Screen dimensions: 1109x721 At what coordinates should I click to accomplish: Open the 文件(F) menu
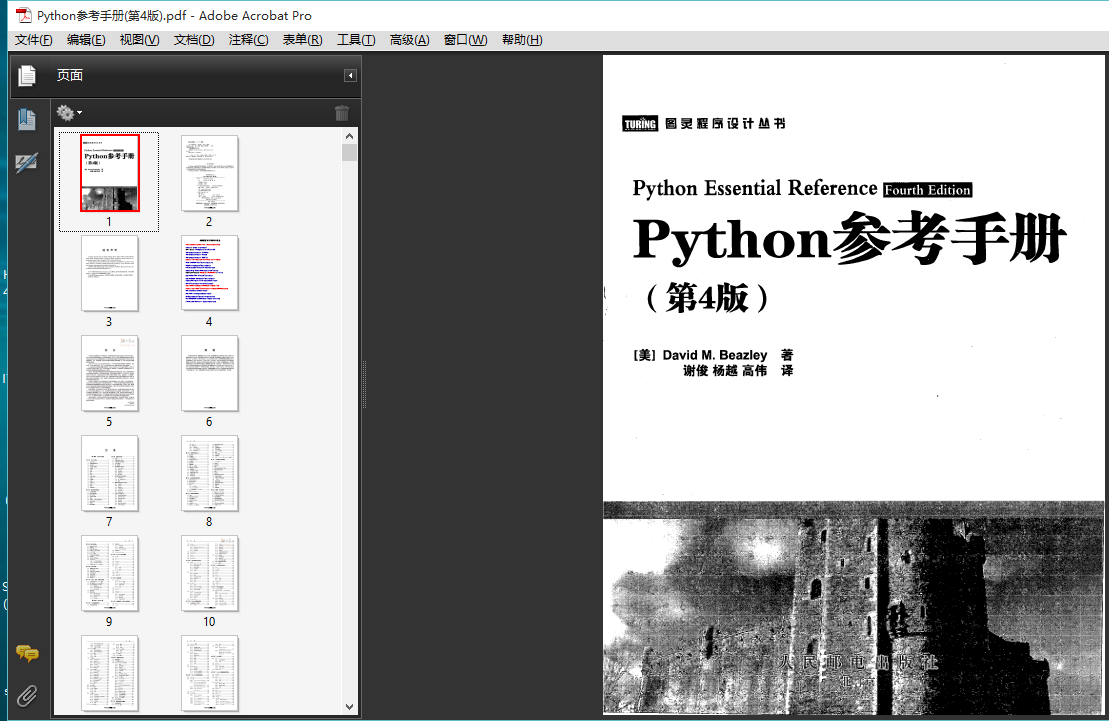click(33, 40)
